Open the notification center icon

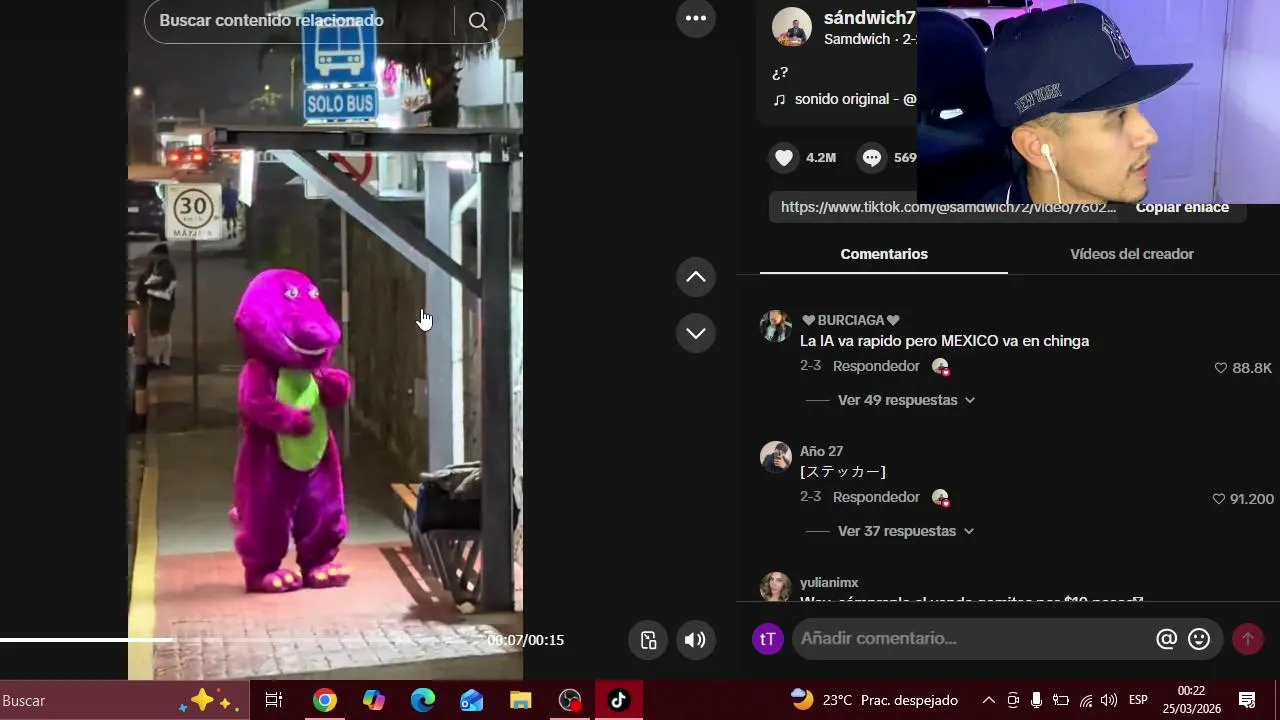point(1247,700)
